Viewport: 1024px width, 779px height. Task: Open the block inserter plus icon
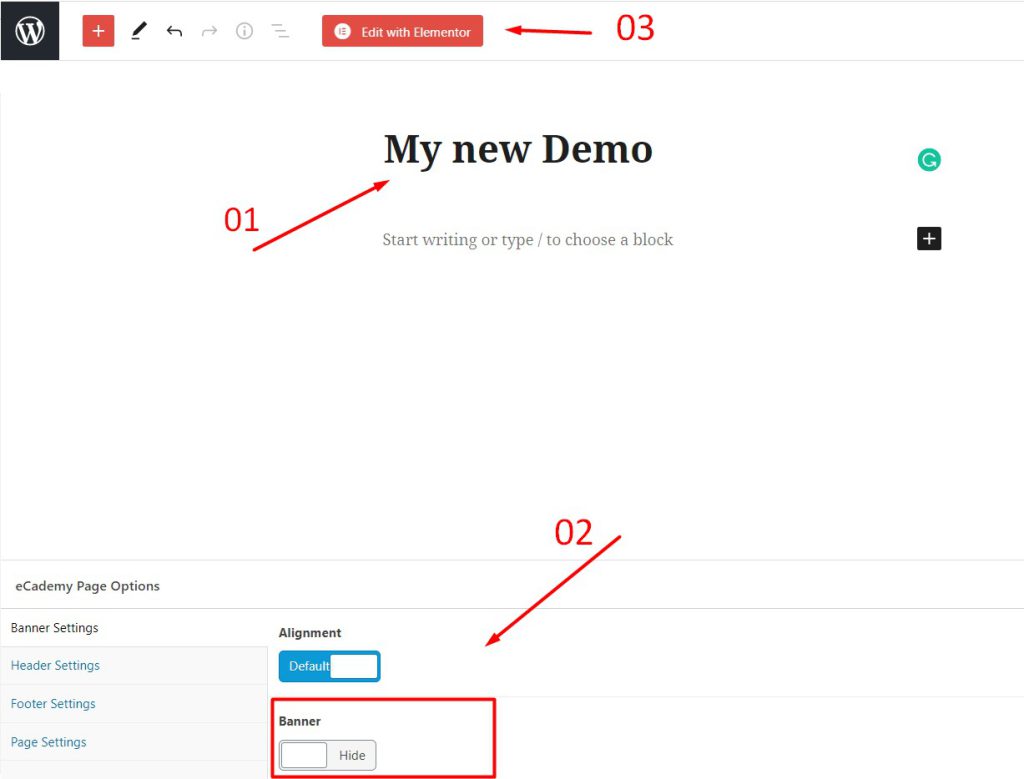click(x=97, y=30)
